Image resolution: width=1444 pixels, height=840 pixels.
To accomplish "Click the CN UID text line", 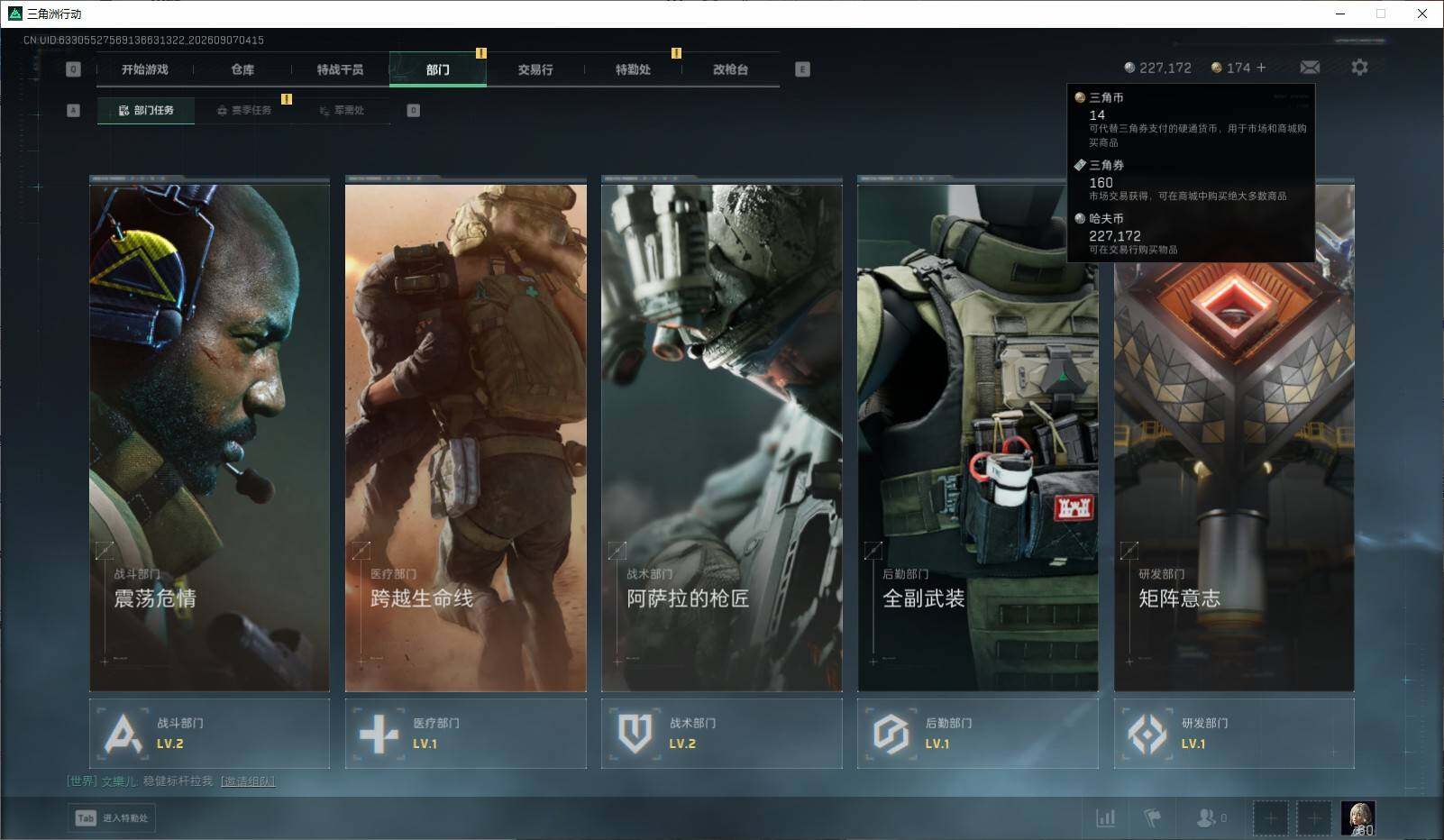I will [x=144, y=40].
